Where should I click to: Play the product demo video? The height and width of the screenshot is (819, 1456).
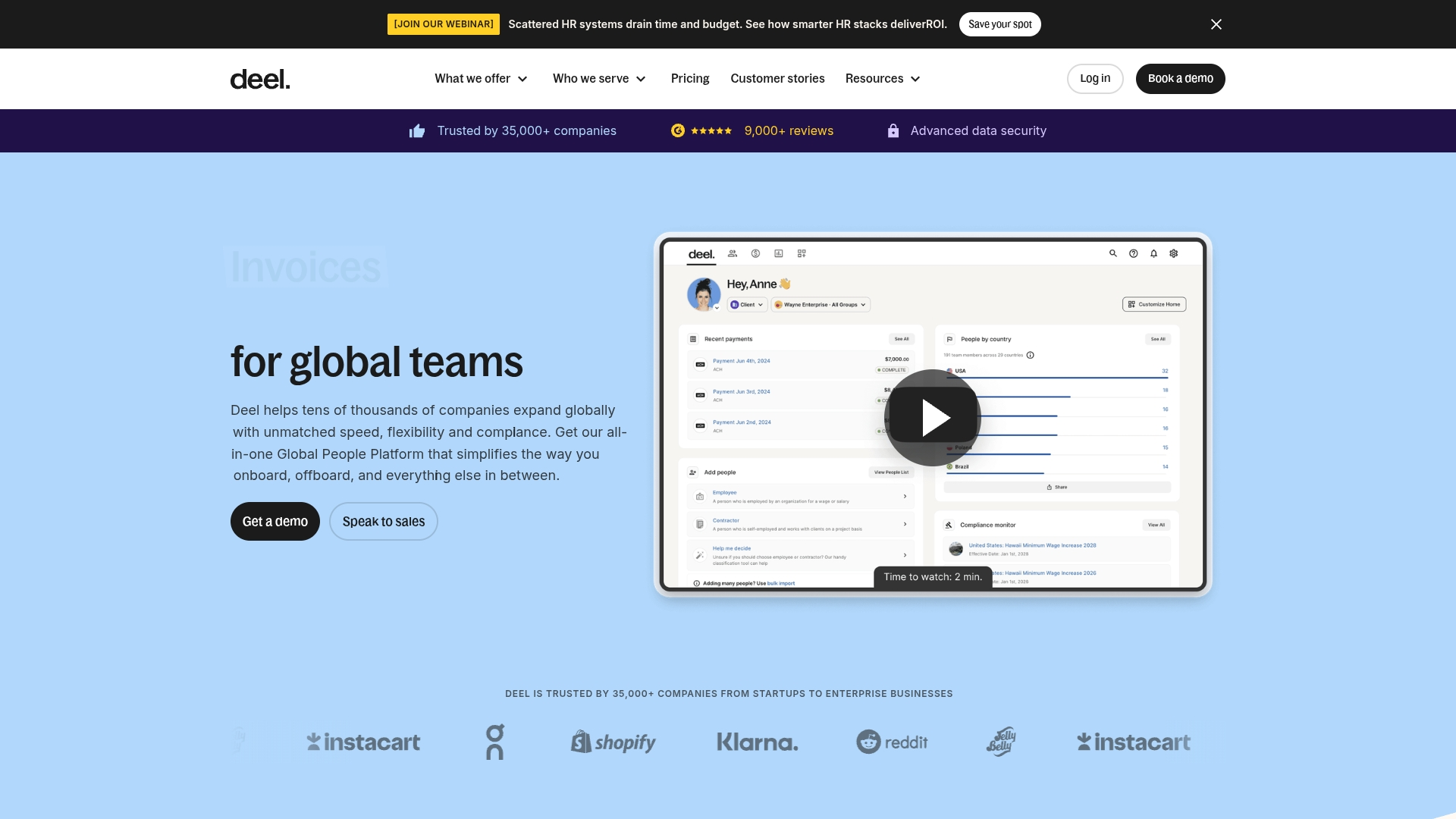(x=933, y=418)
